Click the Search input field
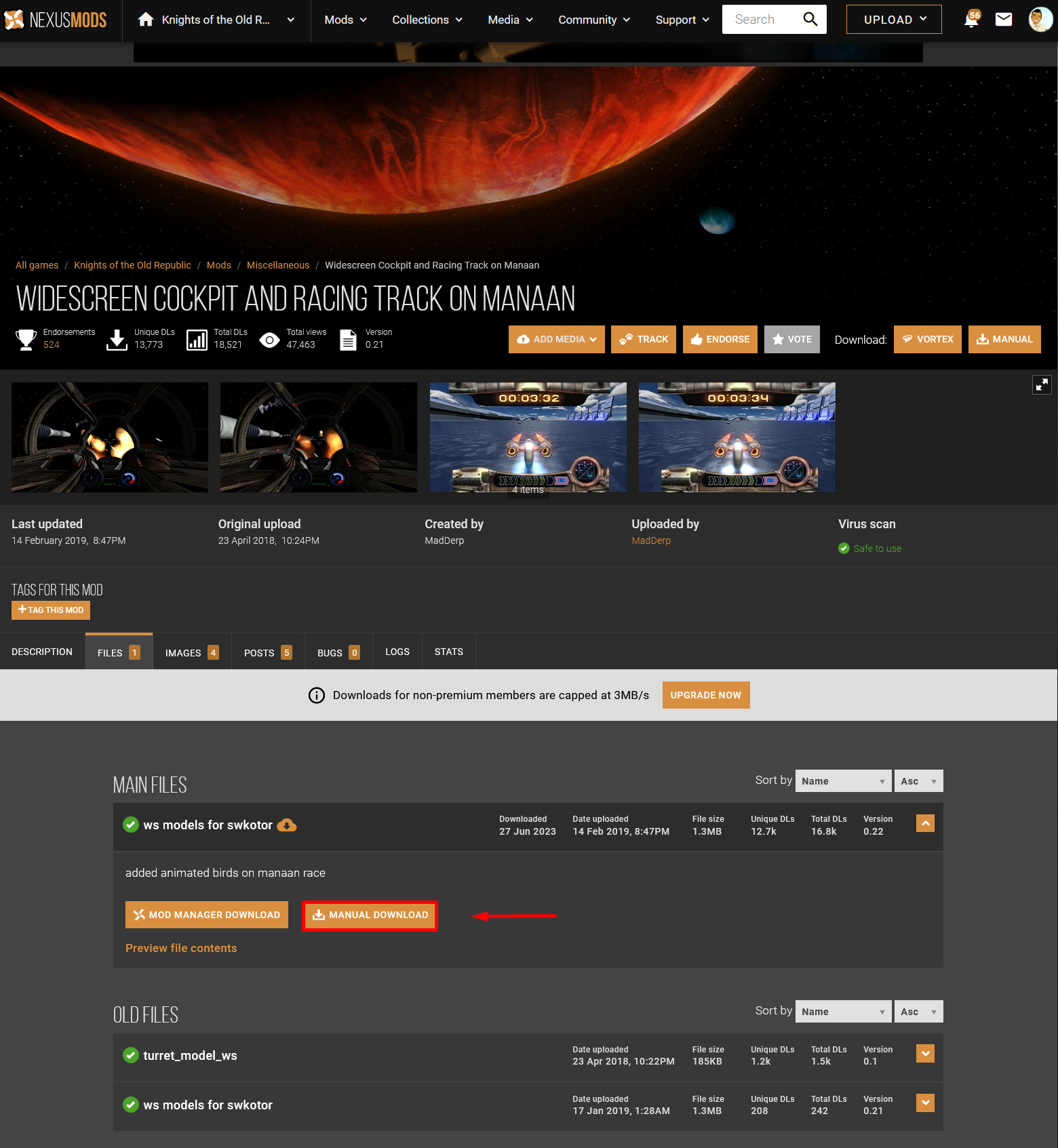The image size is (1058, 1148). click(762, 19)
